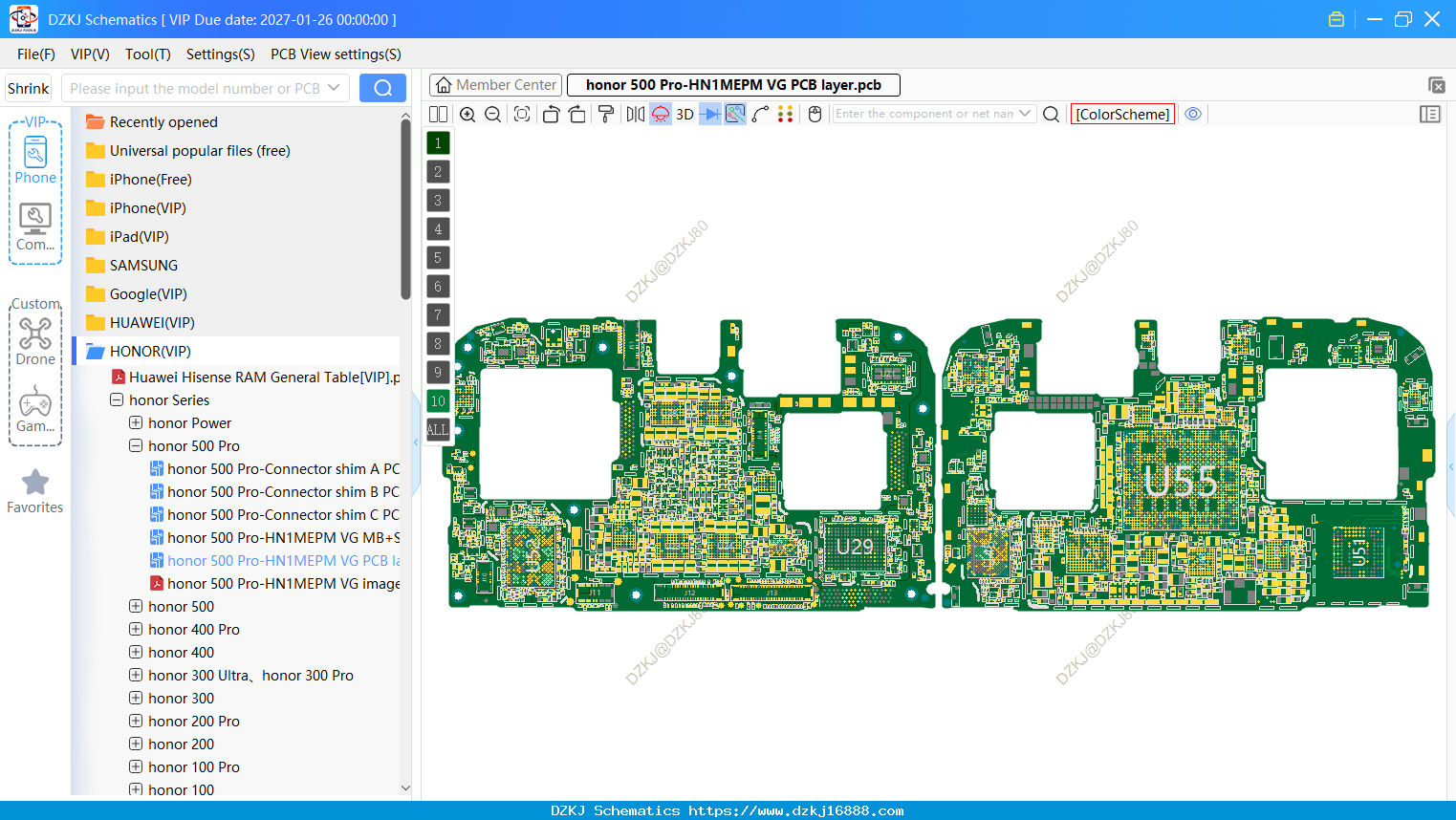Click the tab window manager icon
This screenshot has height=820, width=1456.
point(1436,85)
